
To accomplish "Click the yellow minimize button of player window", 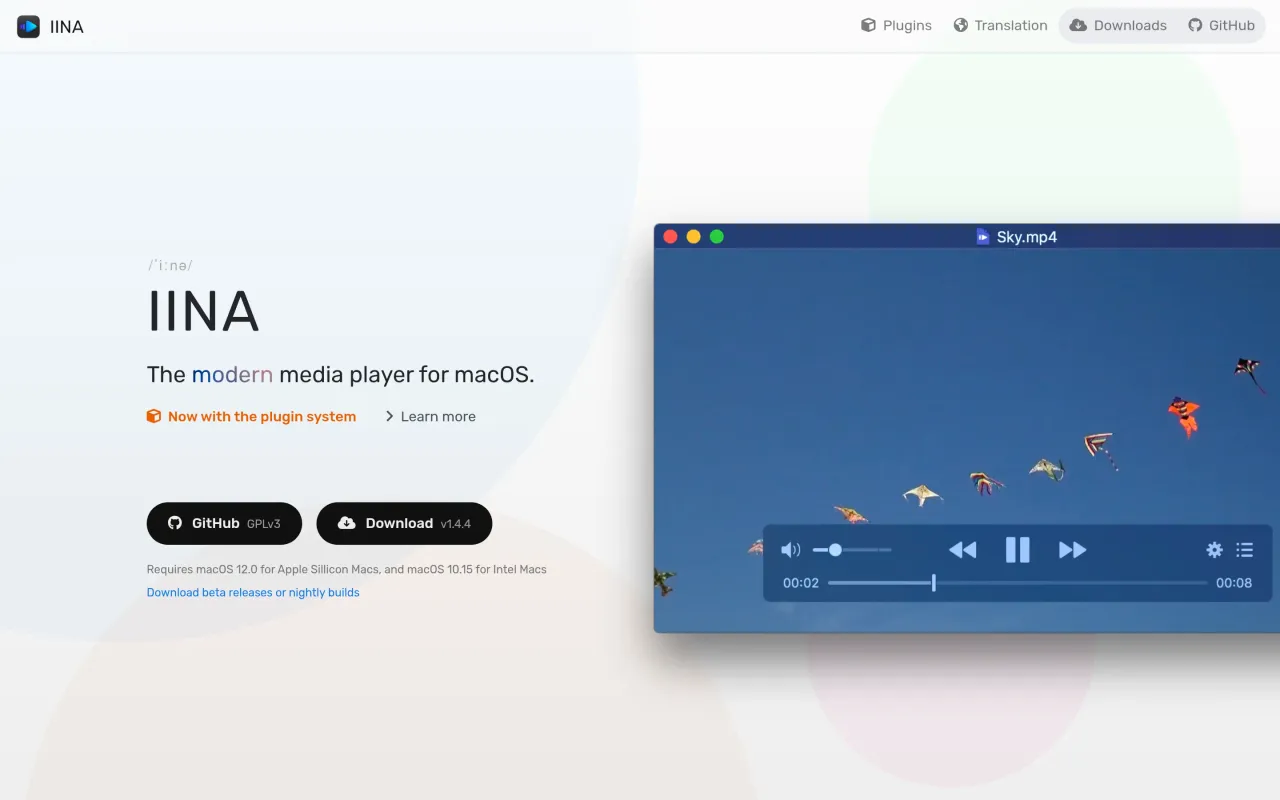I will (x=694, y=237).
